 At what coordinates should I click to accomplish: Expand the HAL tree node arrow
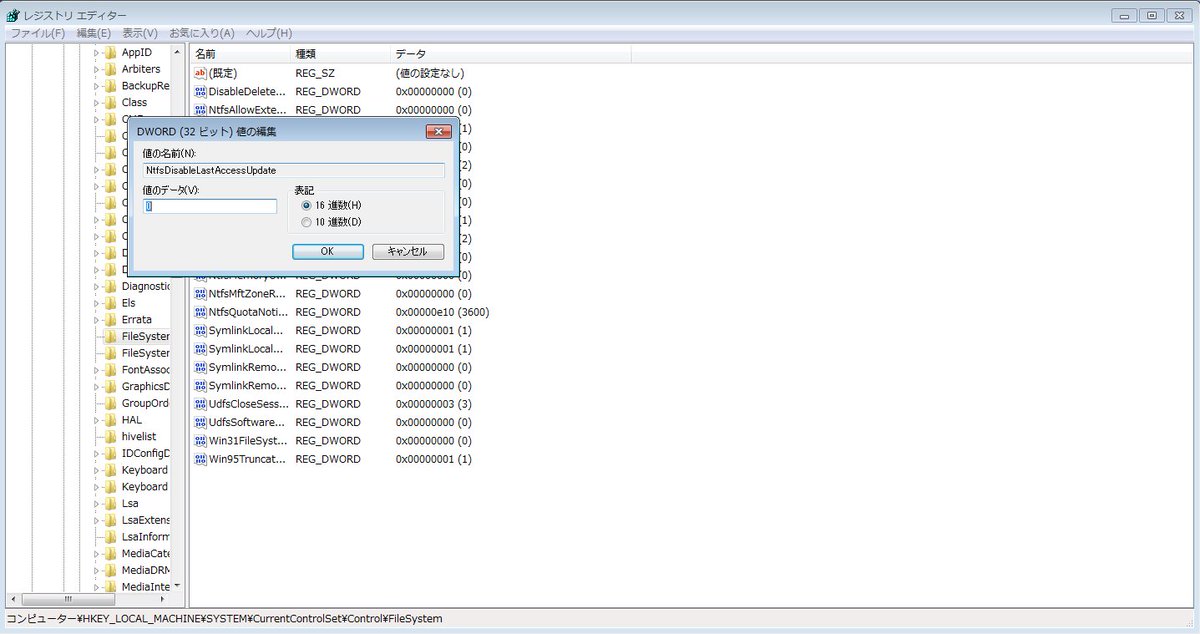97,420
